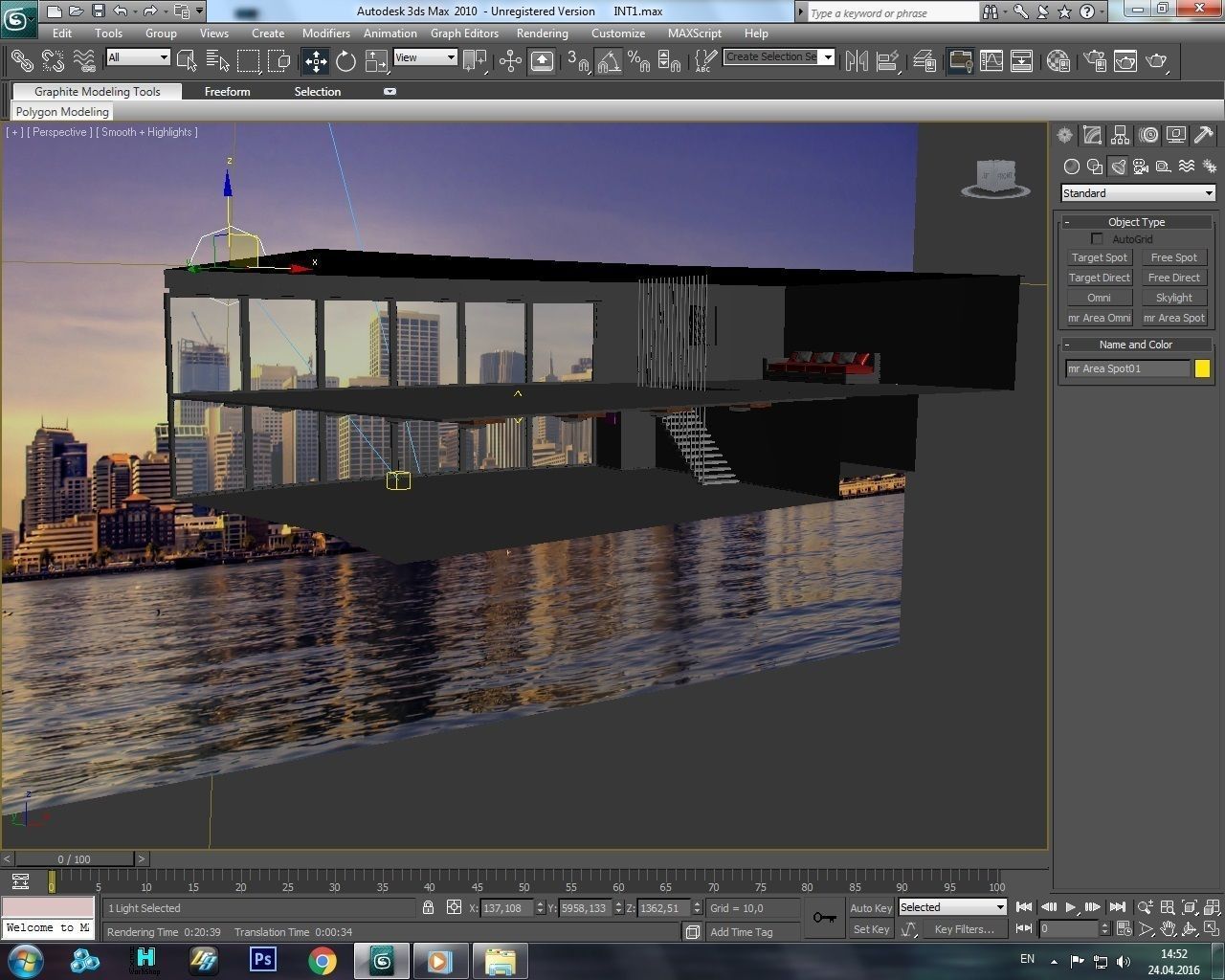
Task: Select Cameras category in Create panel
Action: [x=1141, y=167]
